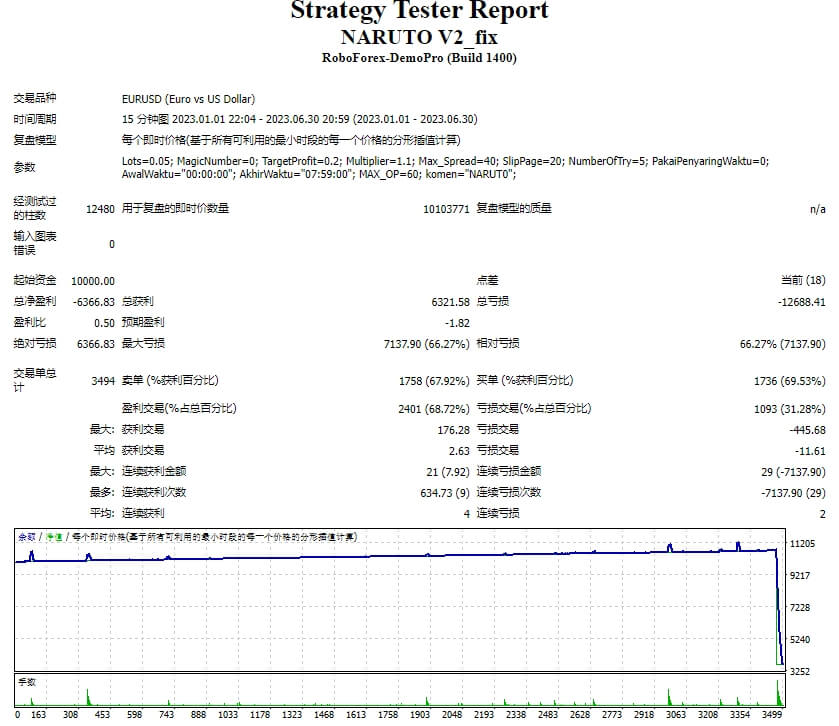Viewport: 839px width, 726px height.
Task: Click the initial deposit value 10000.00
Action: click(93, 281)
